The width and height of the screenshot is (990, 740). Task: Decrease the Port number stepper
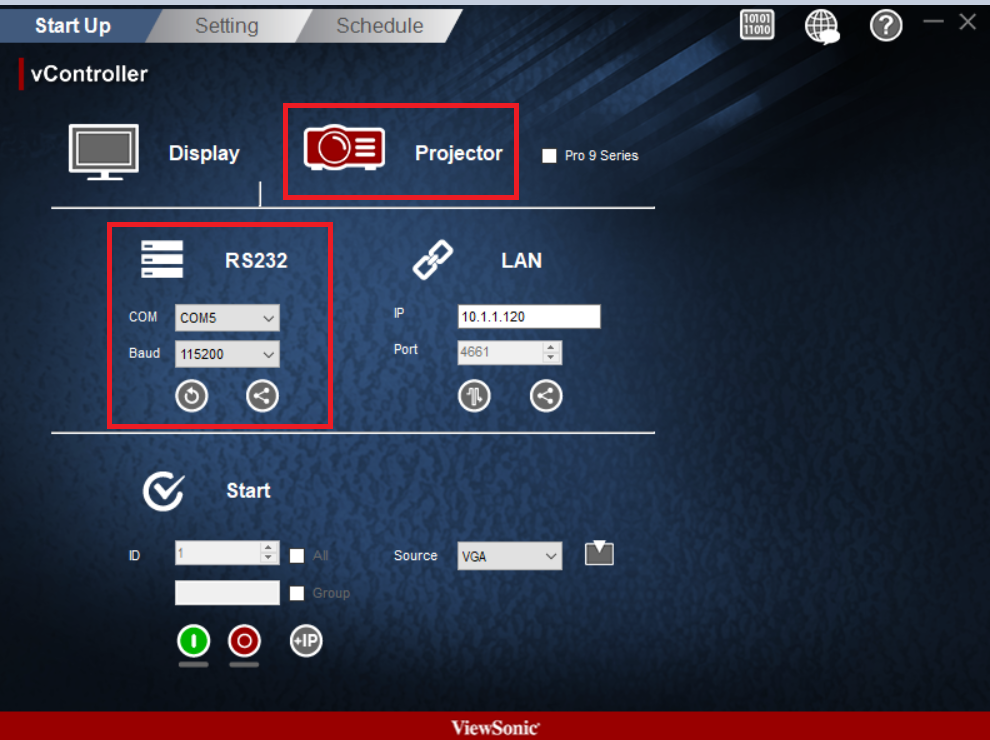551,357
